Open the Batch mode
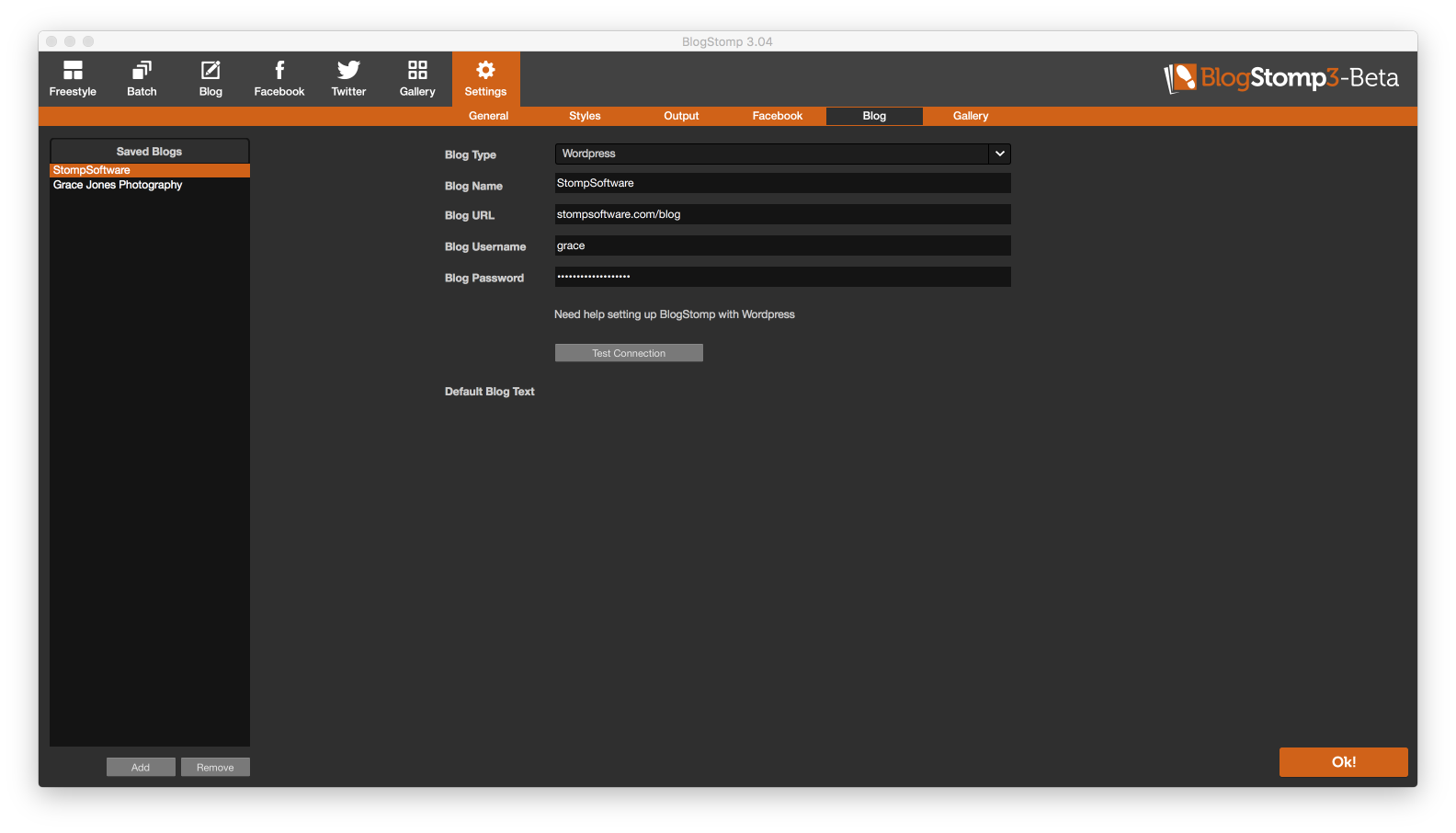Viewport: 1456px width, 833px height. (142, 79)
